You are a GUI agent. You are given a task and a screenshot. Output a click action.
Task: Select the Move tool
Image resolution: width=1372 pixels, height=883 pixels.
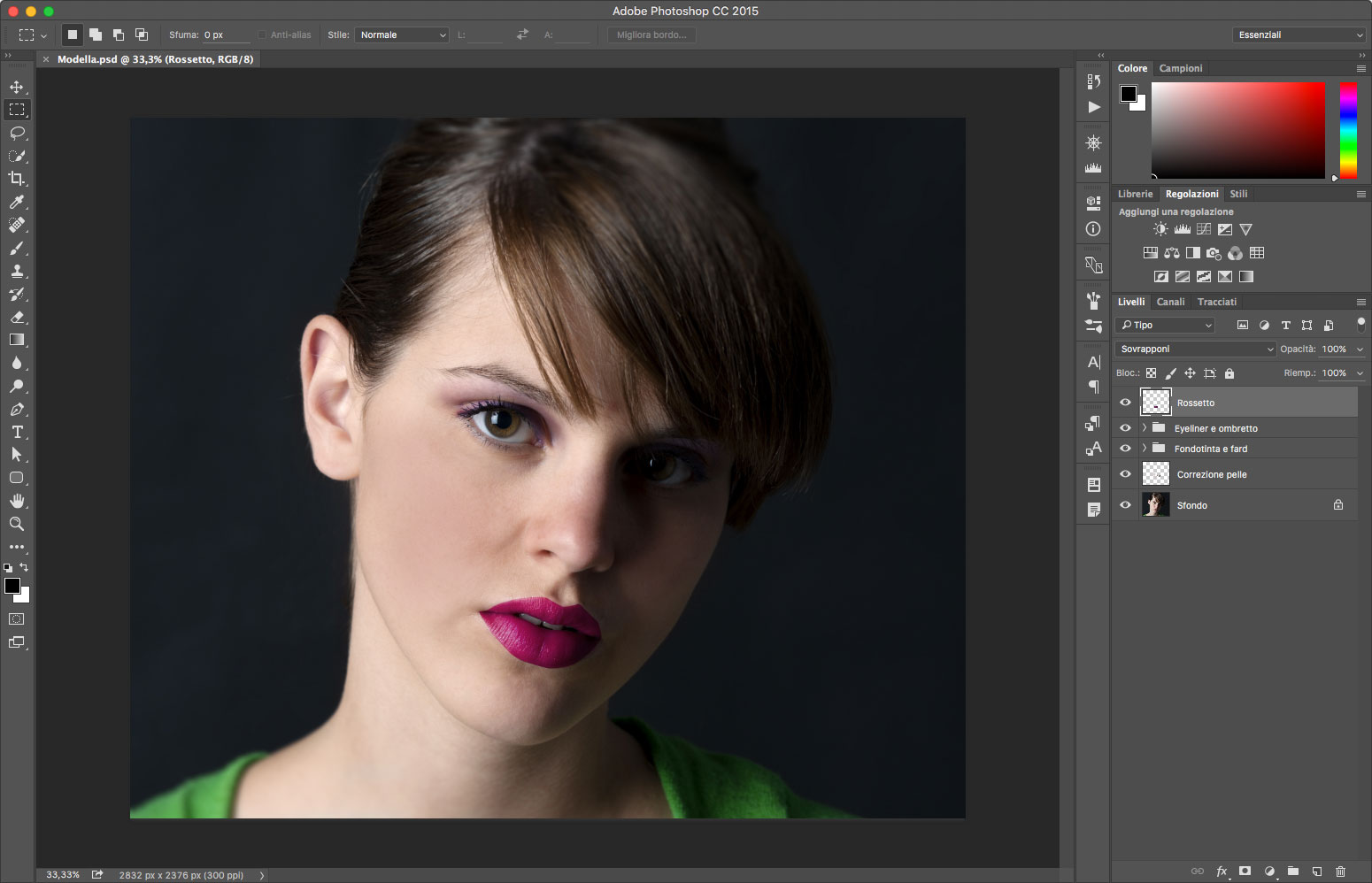click(17, 87)
